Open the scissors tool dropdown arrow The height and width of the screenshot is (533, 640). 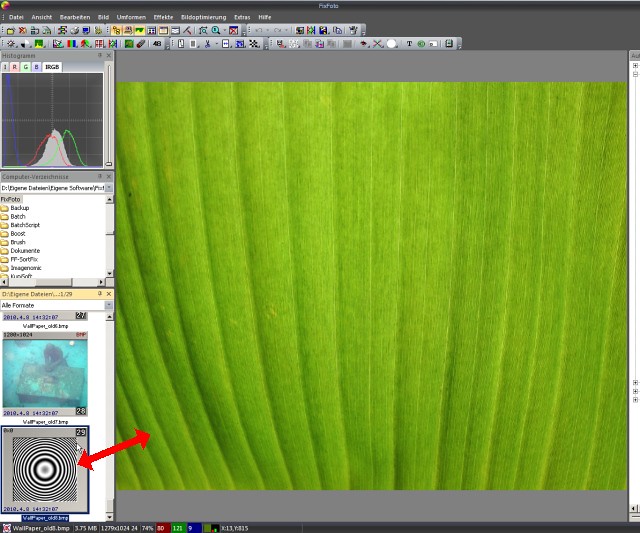pyautogui.click(x=216, y=44)
